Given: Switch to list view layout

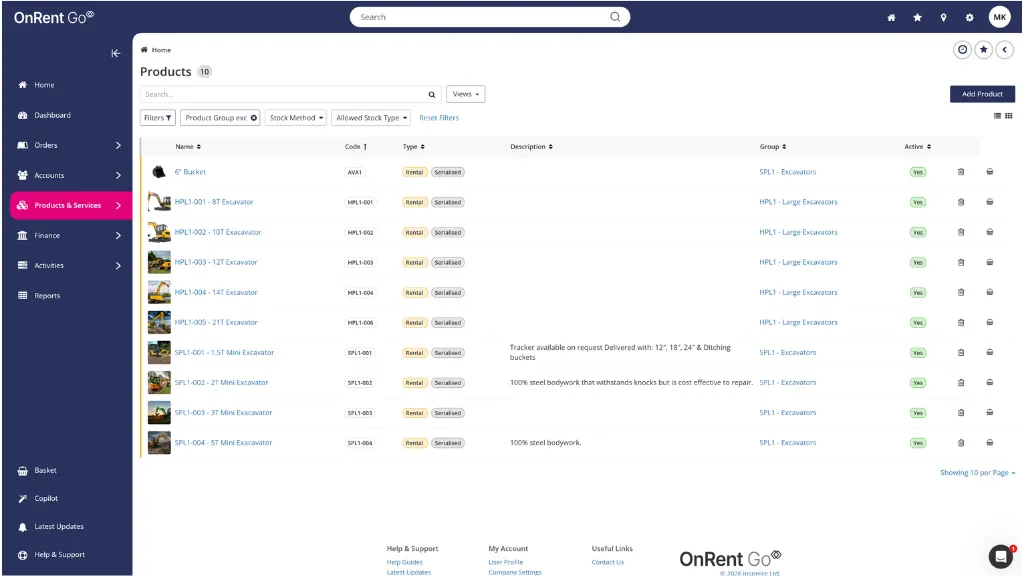Looking at the screenshot, I should (x=997, y=116).
